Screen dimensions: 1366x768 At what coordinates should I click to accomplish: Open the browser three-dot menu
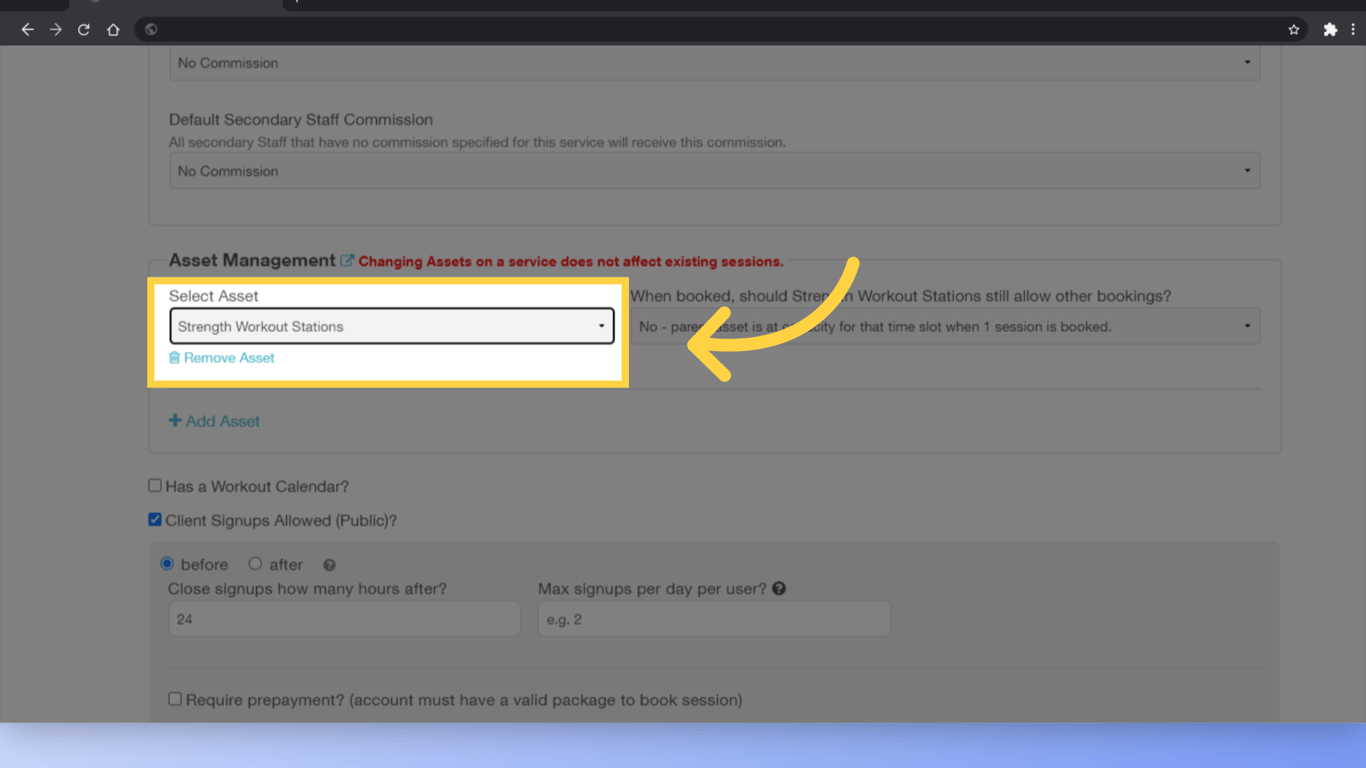(x=1353, y=30)
